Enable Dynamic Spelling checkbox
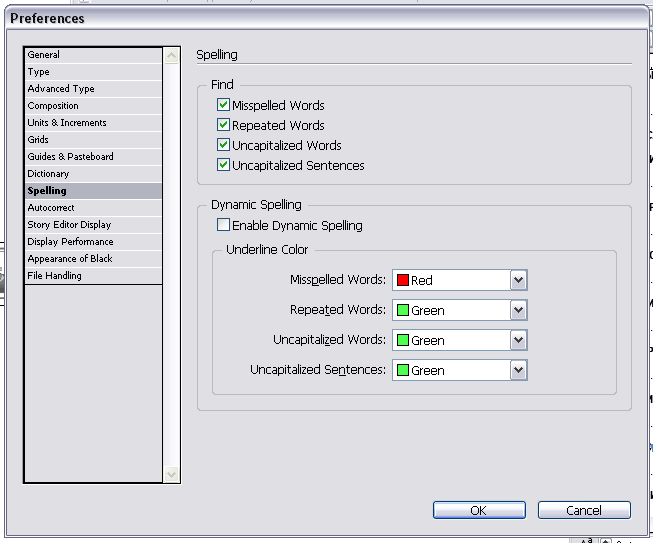The height and width of the screenshot is (543, 653). coord(223,225)
